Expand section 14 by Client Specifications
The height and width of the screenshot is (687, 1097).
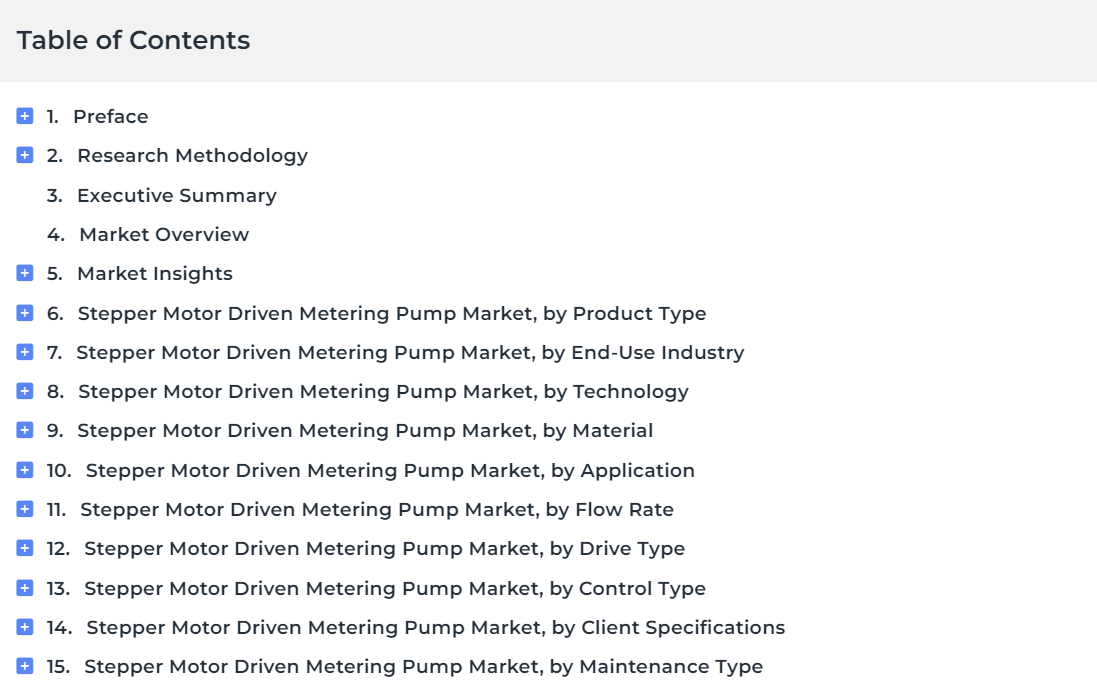(24, 628)
